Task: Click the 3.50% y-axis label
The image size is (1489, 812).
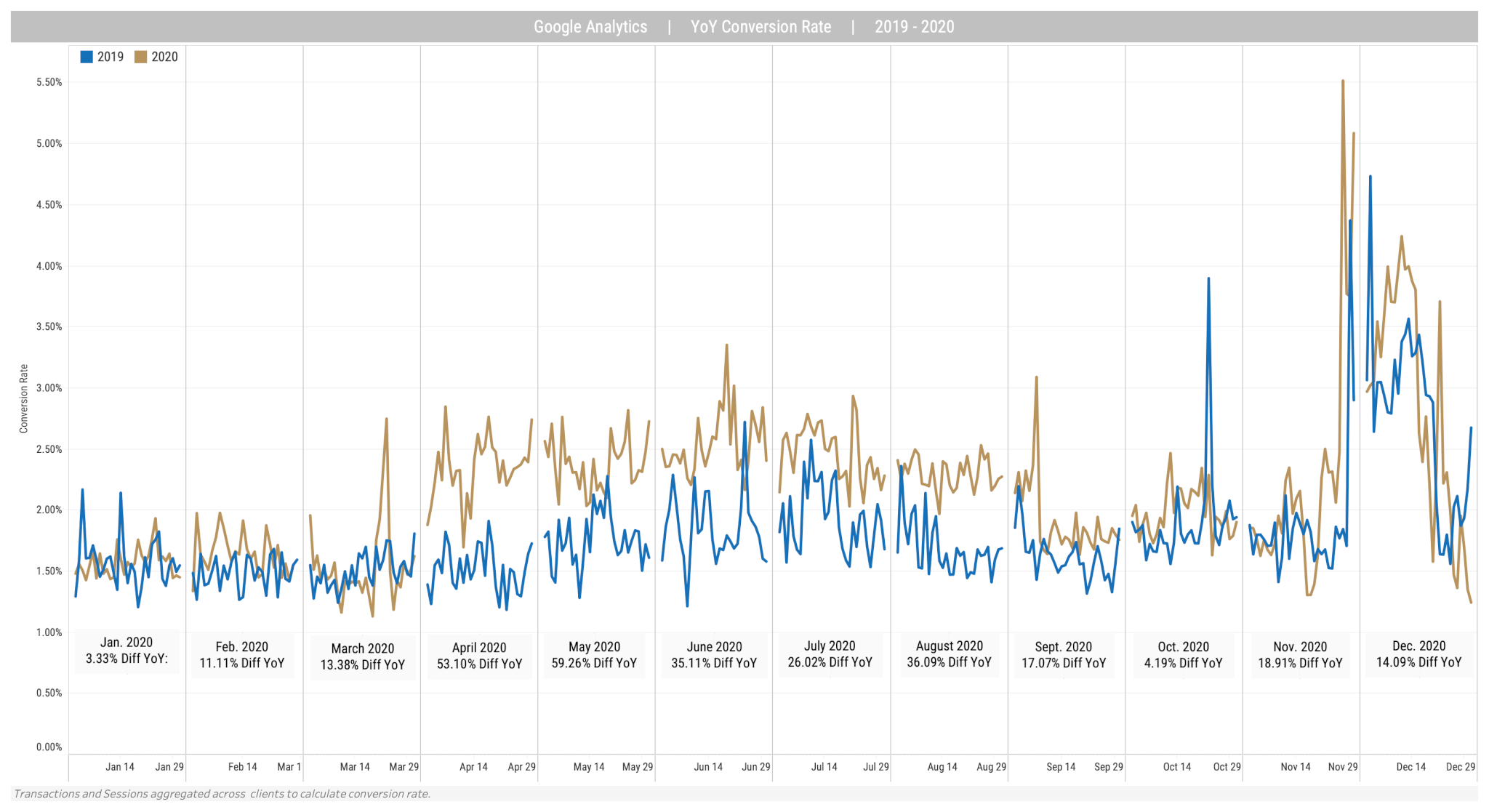Action: 49,326
